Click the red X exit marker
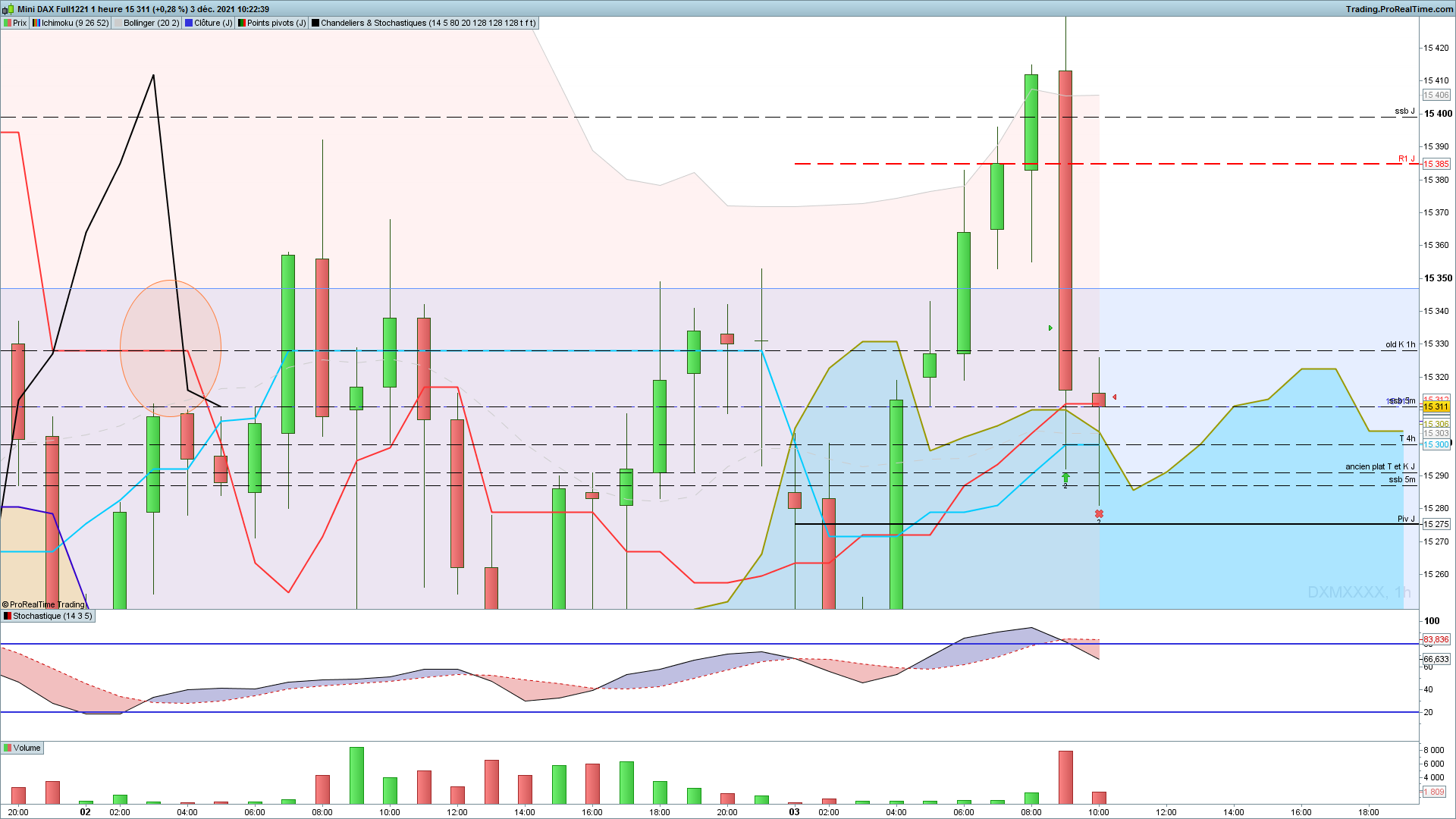 [1099, 514]
